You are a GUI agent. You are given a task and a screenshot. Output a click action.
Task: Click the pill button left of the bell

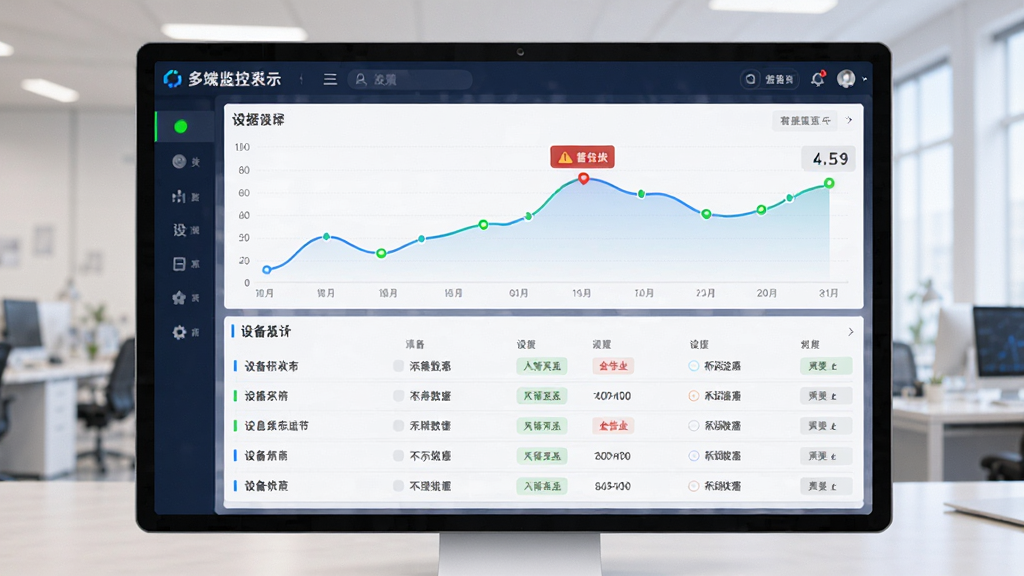point(770,79)
